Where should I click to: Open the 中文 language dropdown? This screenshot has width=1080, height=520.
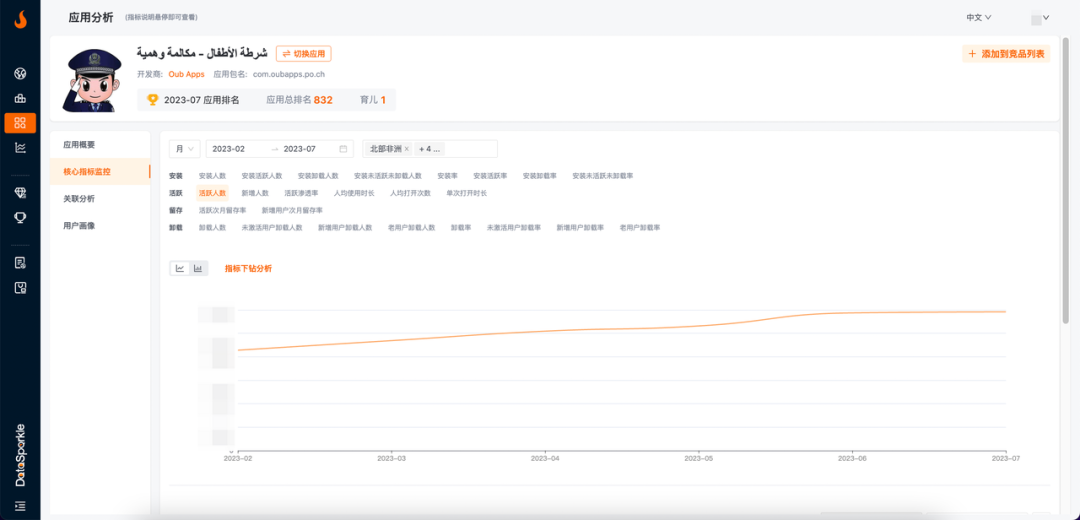pos(978,18)
